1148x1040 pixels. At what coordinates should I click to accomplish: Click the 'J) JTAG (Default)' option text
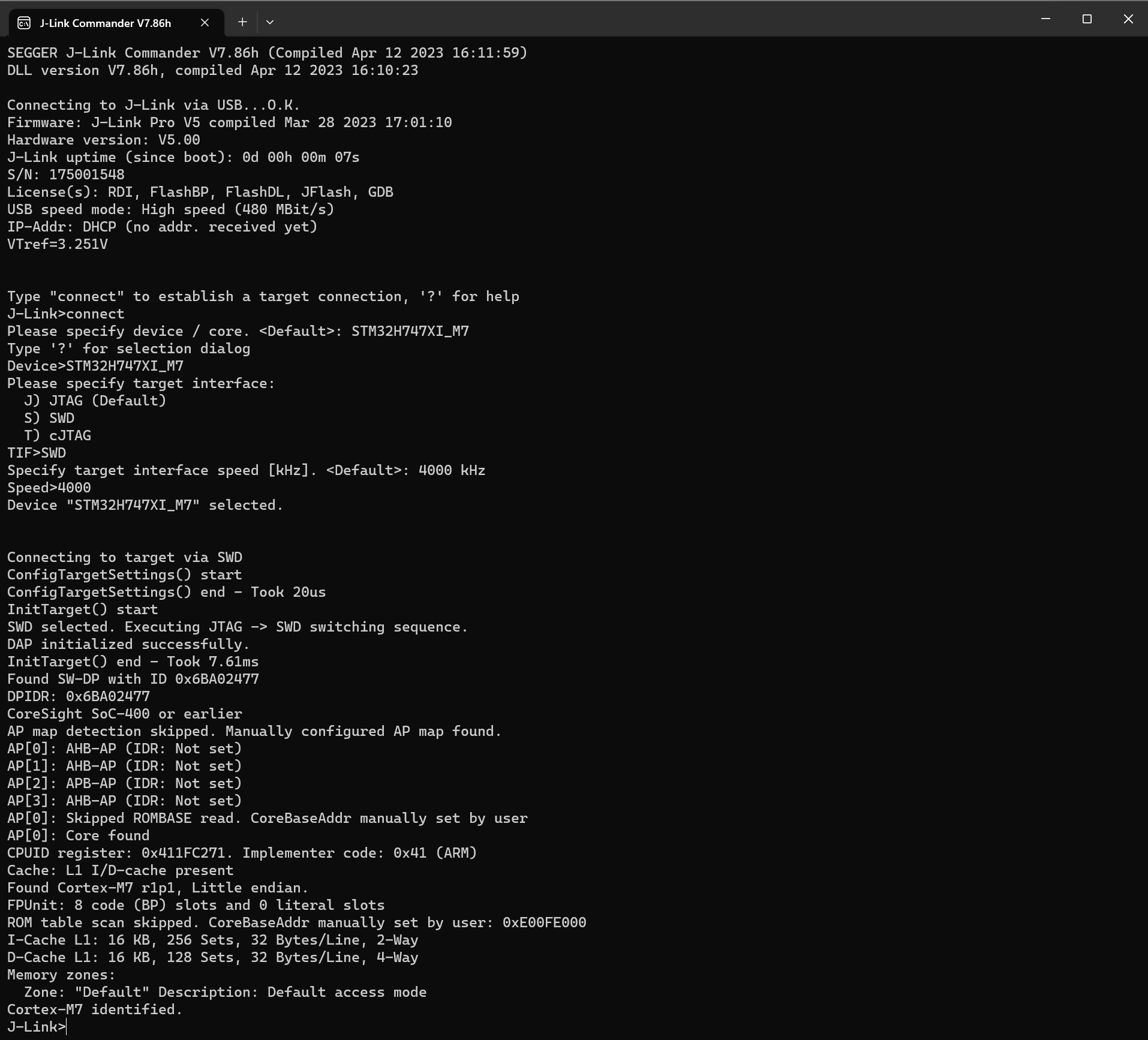pos(95,401)
